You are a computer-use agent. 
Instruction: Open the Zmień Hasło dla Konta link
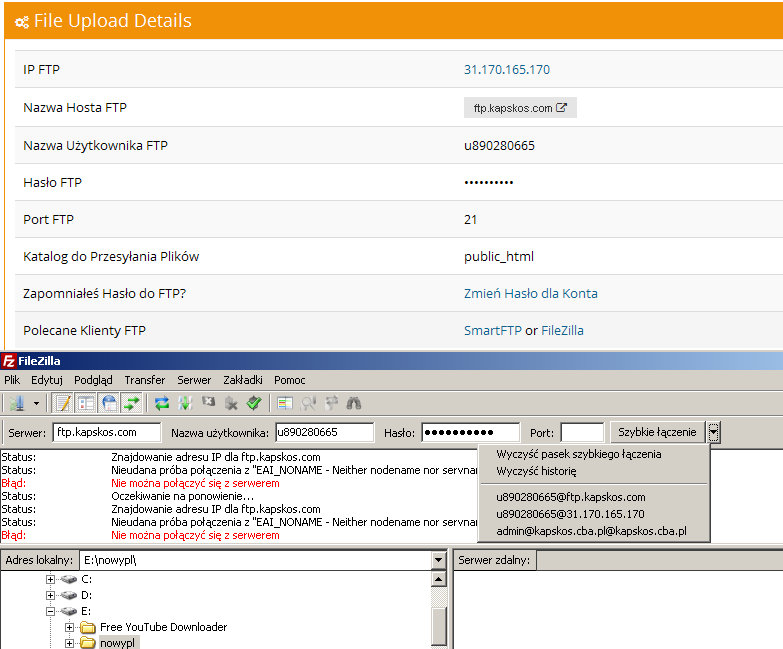(531, 293)
